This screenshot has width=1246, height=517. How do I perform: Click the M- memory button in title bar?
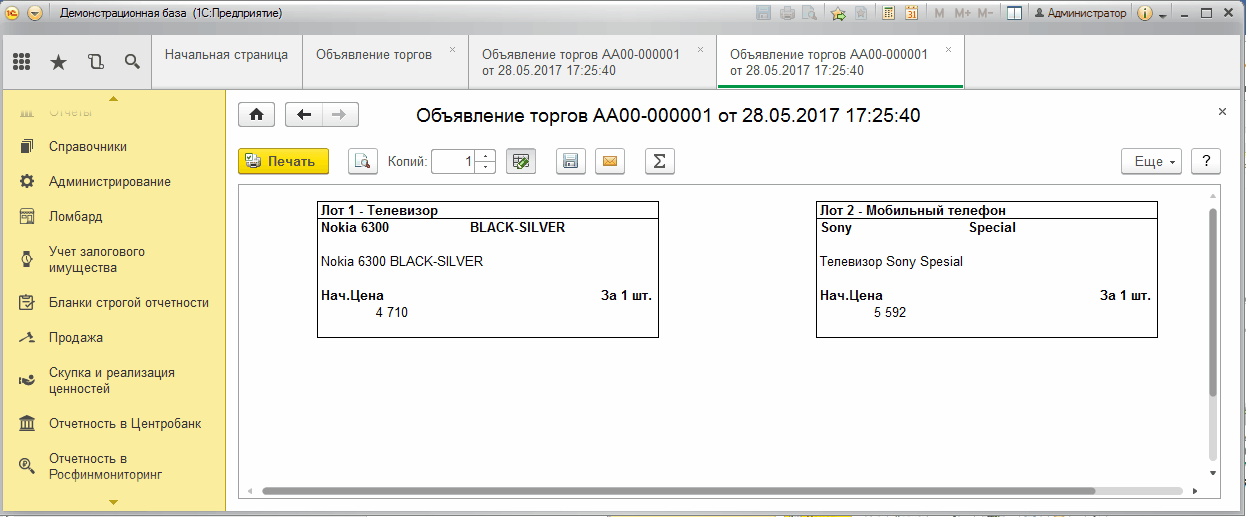coord(986,13)
